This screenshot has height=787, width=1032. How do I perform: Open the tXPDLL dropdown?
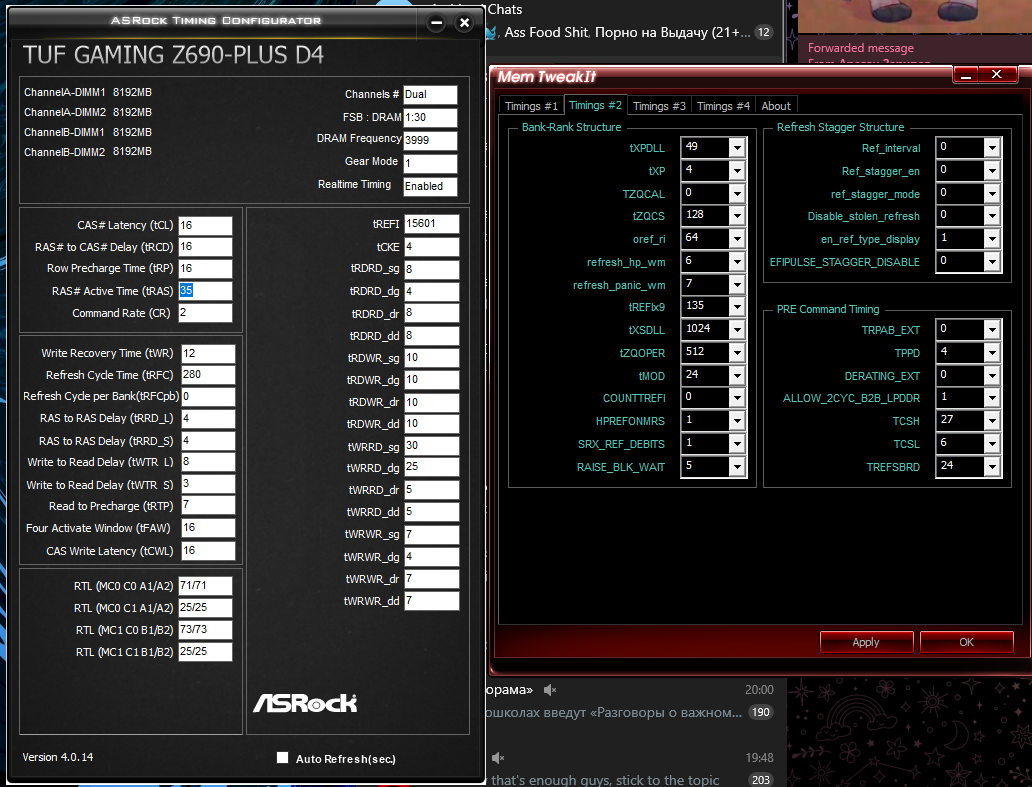click(737, 147)
